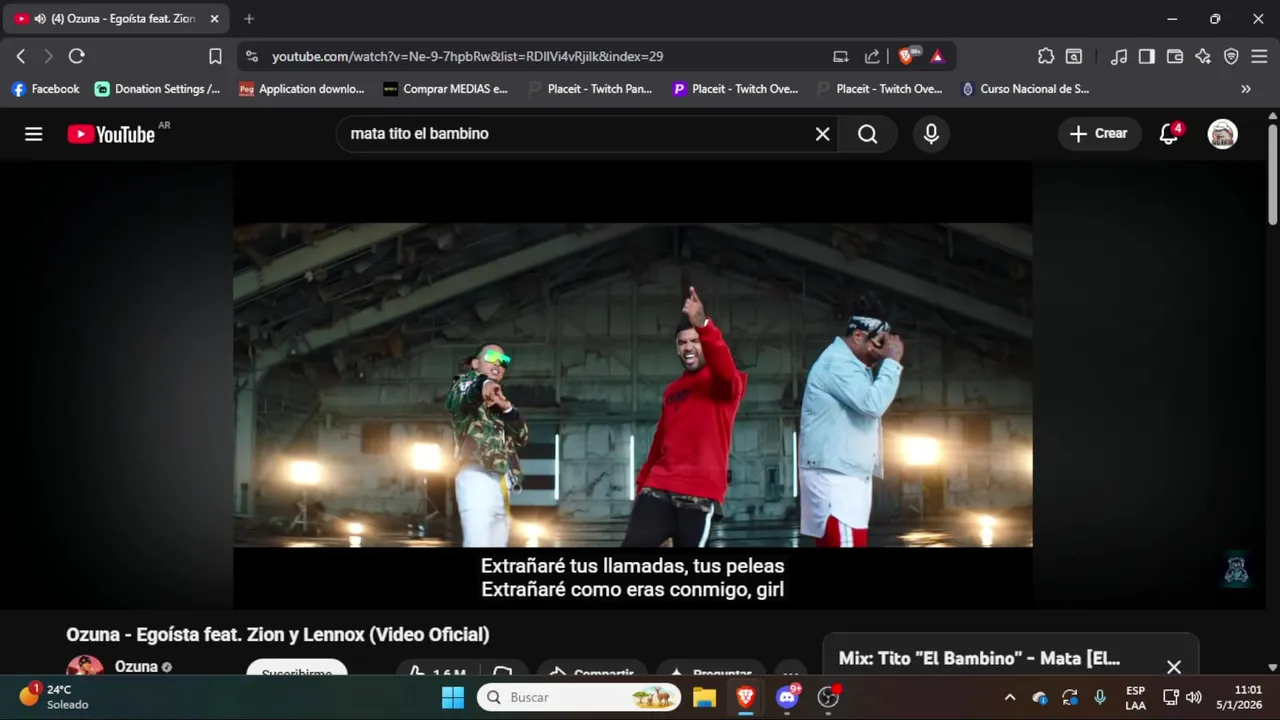Open Donation Settings bookmark
Viewport: 1280px width, 720px height.
pyautogui.click(x=157, y=89)
